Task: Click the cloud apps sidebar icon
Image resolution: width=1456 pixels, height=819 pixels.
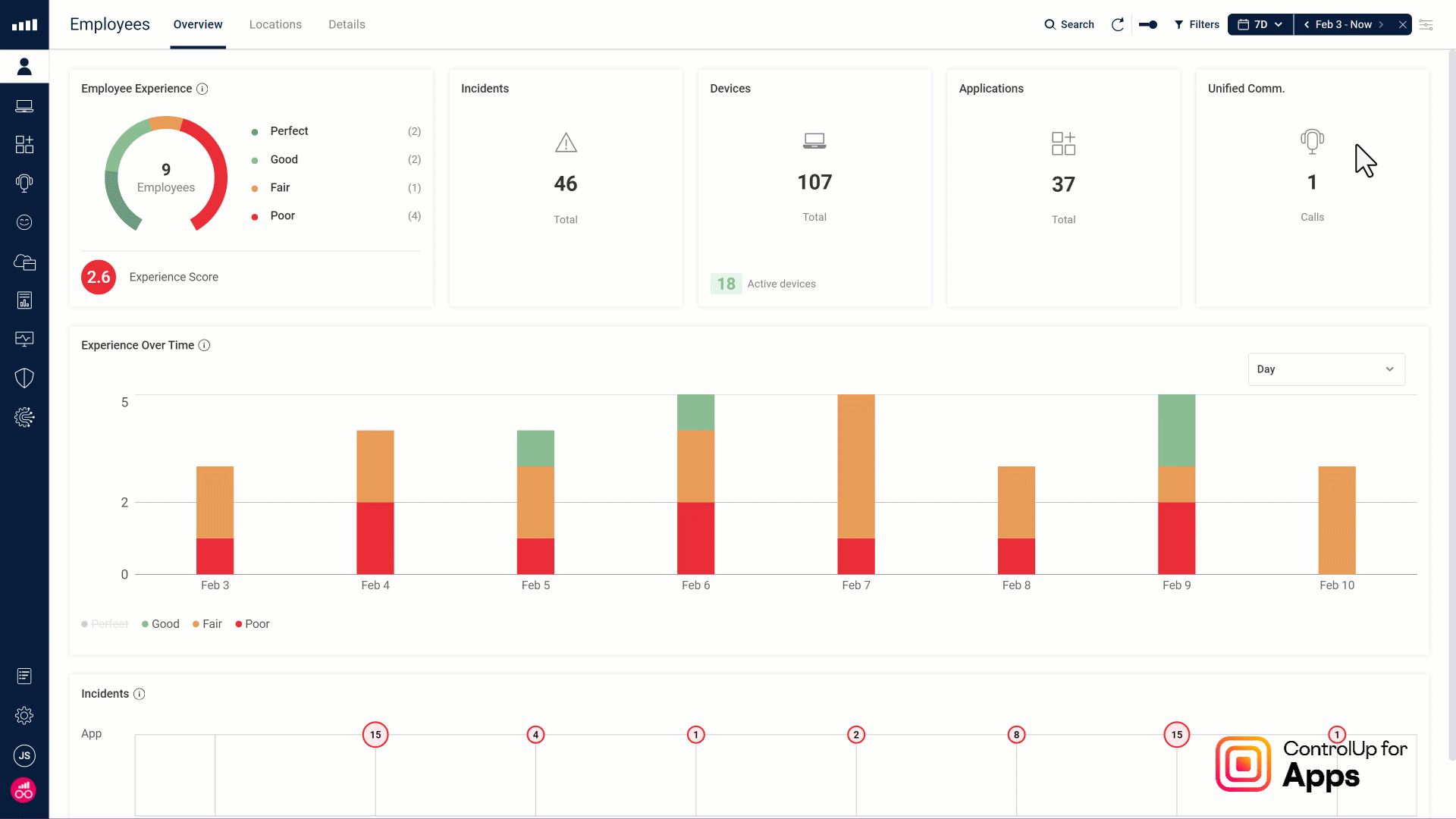Action: [x=24, y=262]
